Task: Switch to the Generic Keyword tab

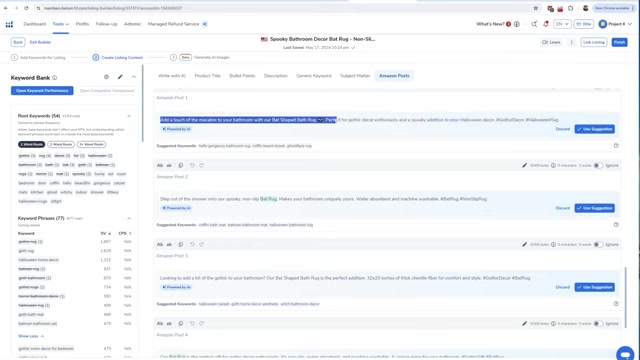Action: tap(313, 76)
